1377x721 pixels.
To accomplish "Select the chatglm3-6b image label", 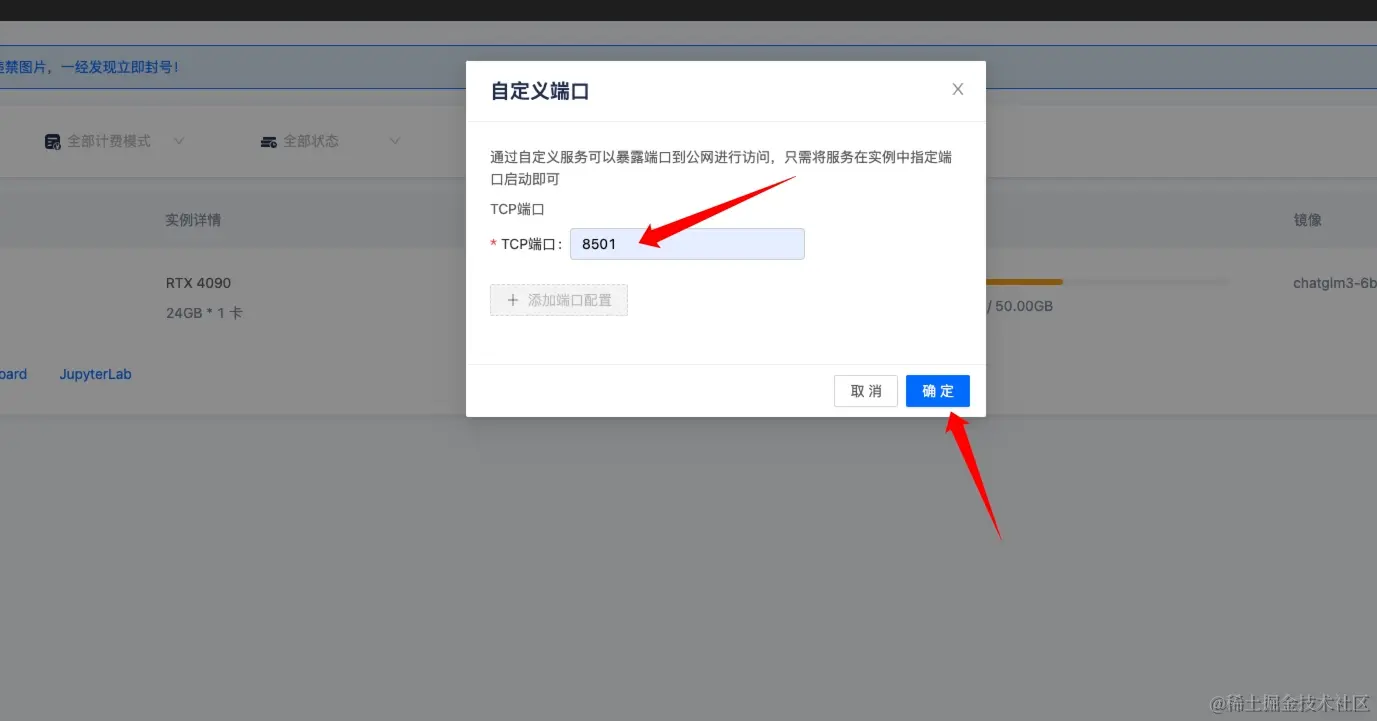I will coord(1334,283).
